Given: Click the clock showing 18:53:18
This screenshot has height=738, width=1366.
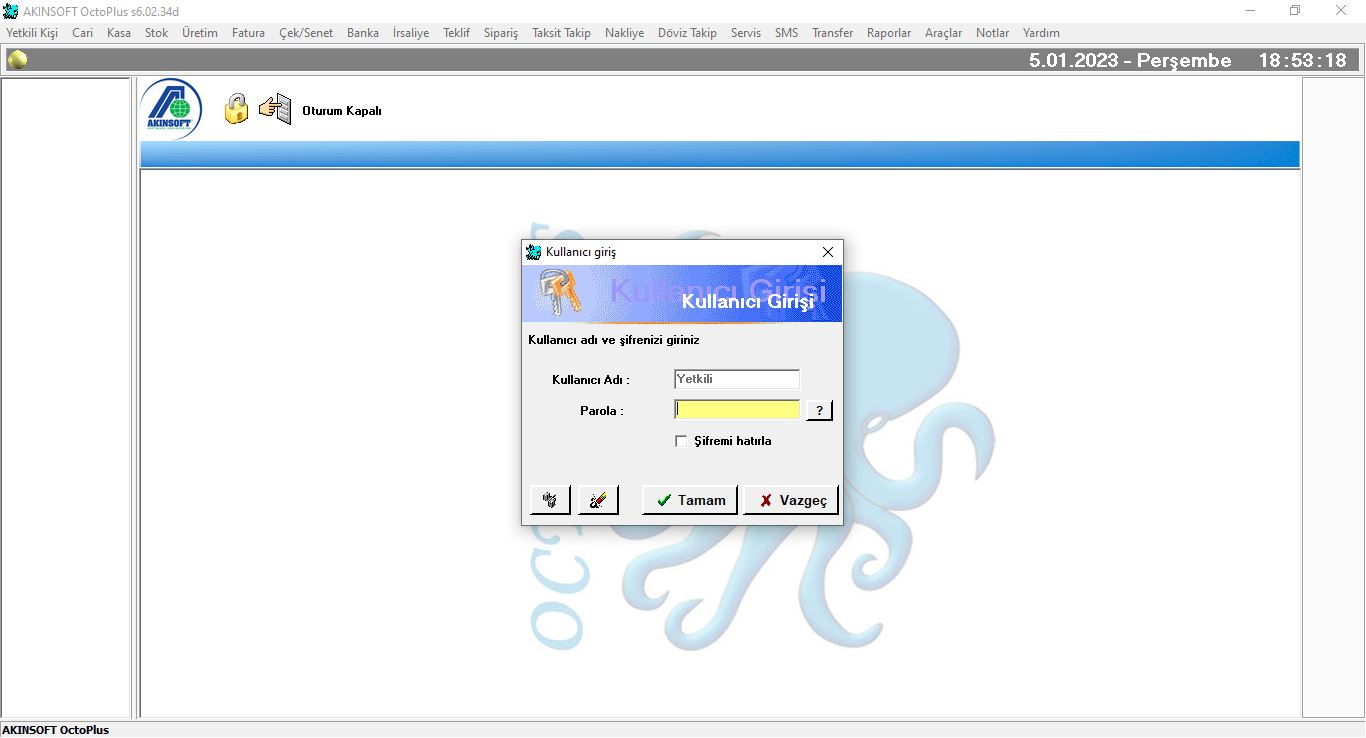Looking at the screenshot, I should [1302, 60].
